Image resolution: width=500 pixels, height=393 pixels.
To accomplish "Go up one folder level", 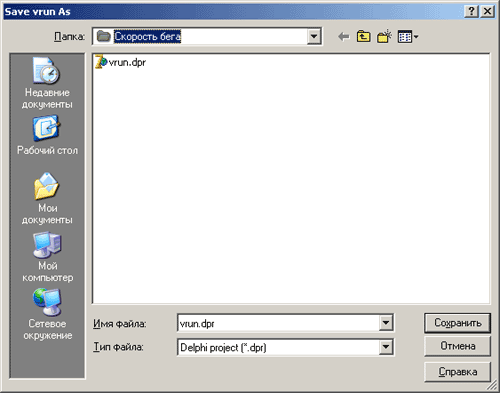I will (363, 36).
